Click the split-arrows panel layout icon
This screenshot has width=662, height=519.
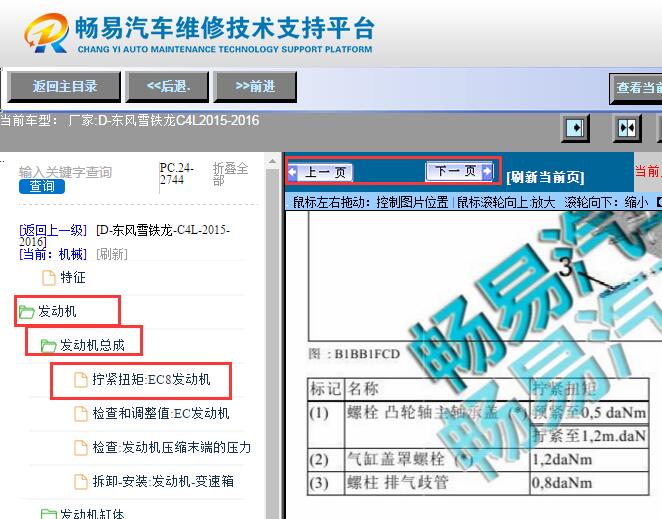(627, 128)
